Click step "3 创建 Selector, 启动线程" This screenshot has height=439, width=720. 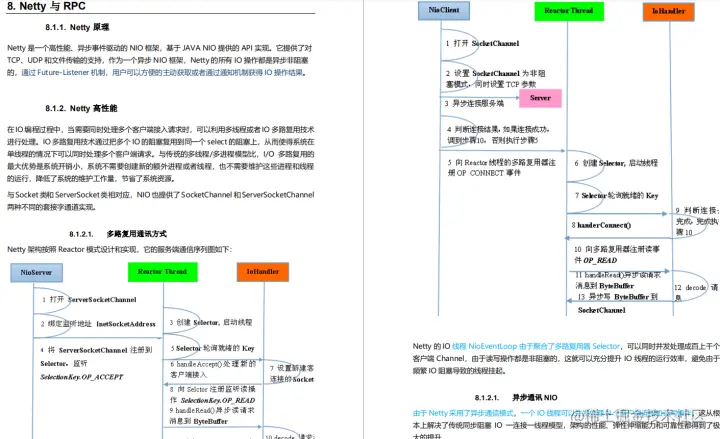tap(211, 322)
